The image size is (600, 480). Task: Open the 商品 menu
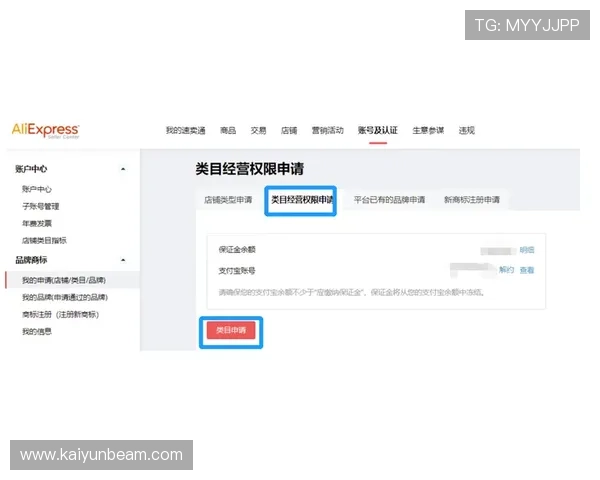pyautogui.click(x=228, y=131)
